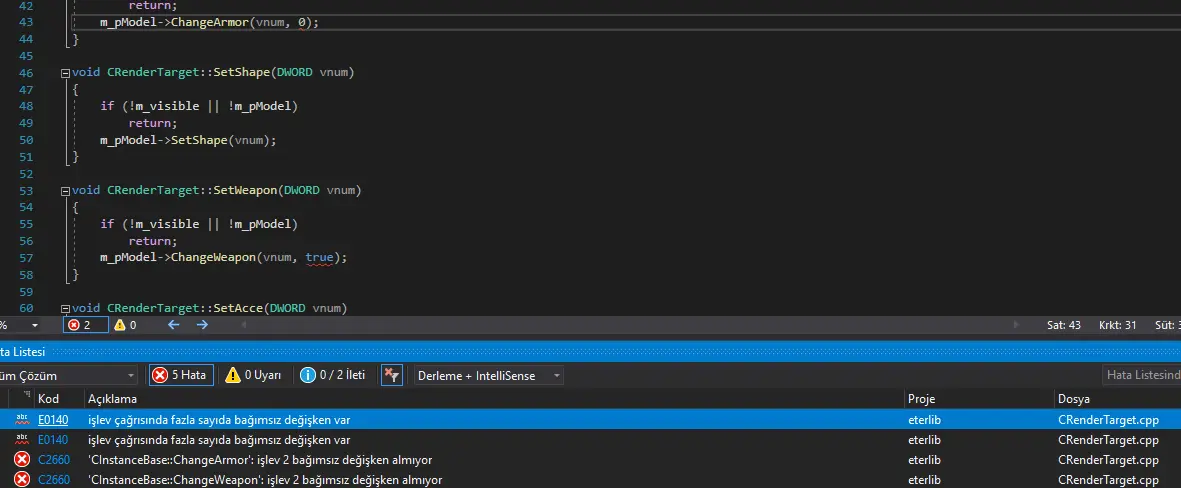Toggle the 0 Uyarı warnings filter
This screenshot has width=1181, height=488.
coord(252,375)
